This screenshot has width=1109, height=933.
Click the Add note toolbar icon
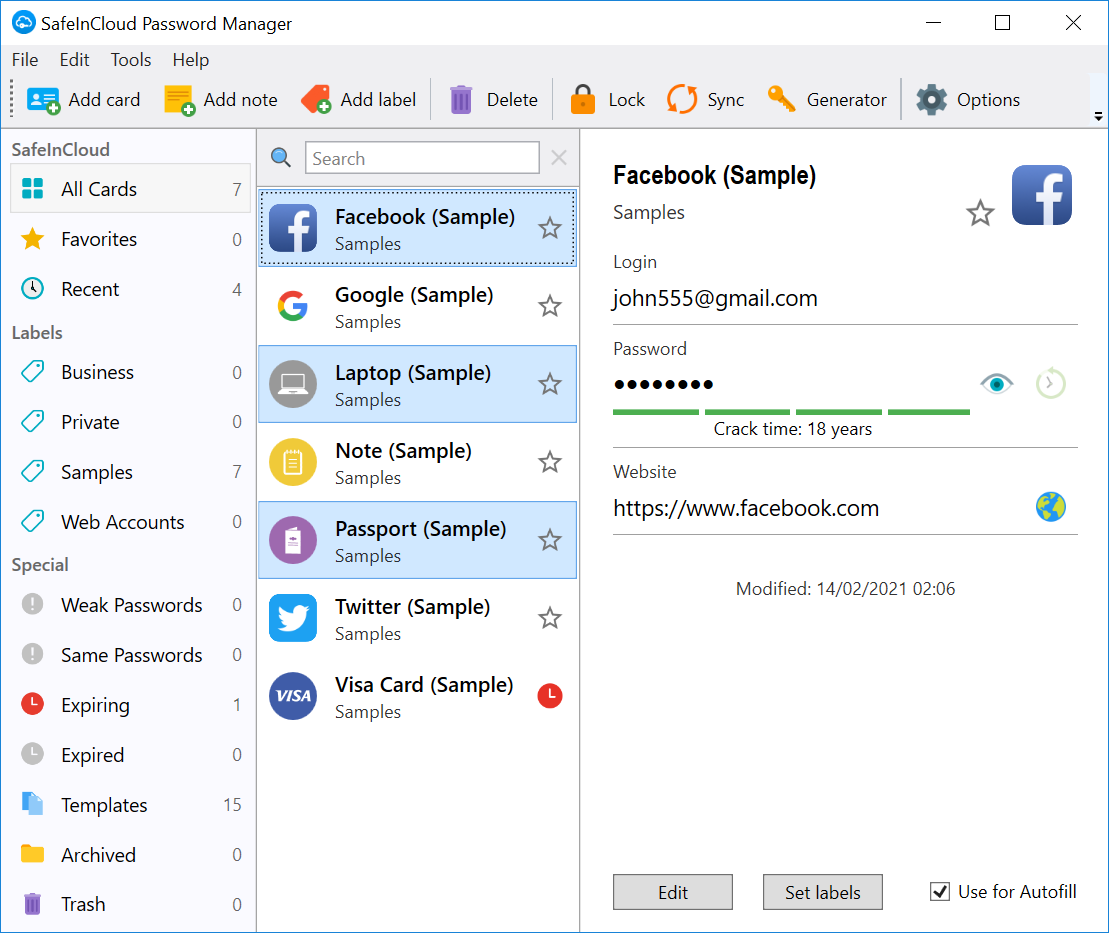(x=180, y=100)
